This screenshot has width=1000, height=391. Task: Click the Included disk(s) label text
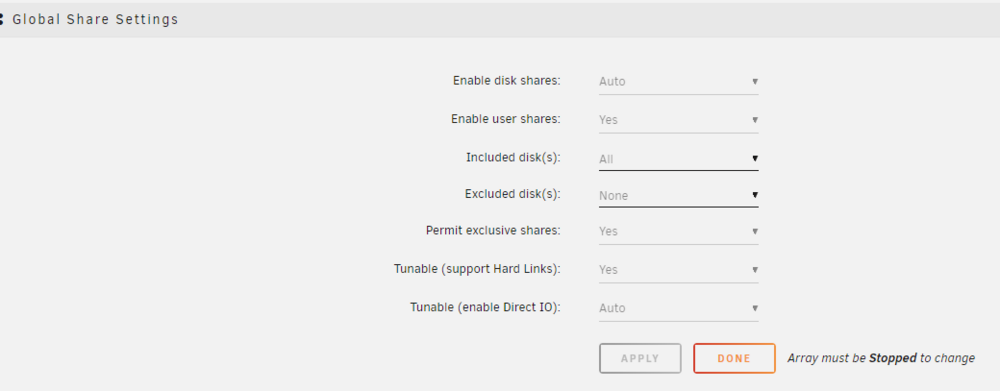click(x=513, y=158)
